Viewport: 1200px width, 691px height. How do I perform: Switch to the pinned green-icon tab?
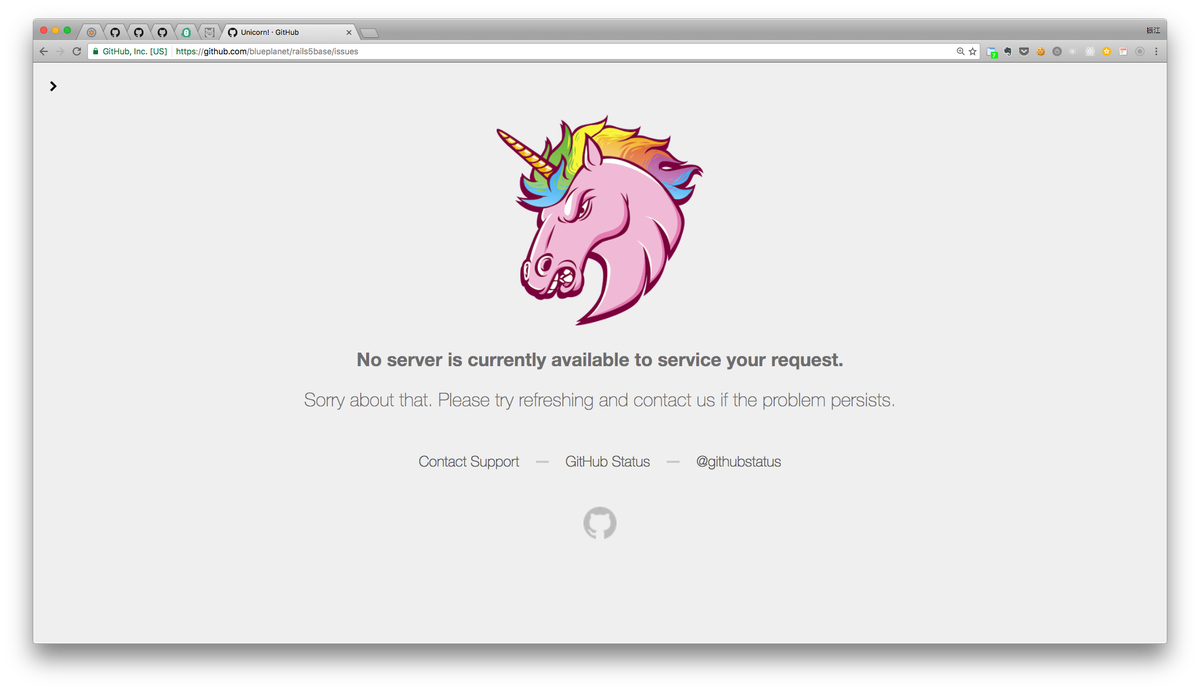[186, 32]
